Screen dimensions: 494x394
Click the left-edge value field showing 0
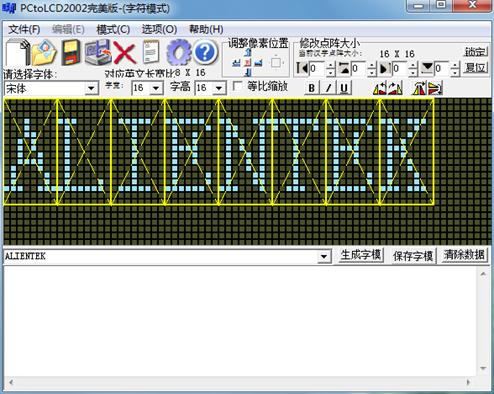pos(318,69)
